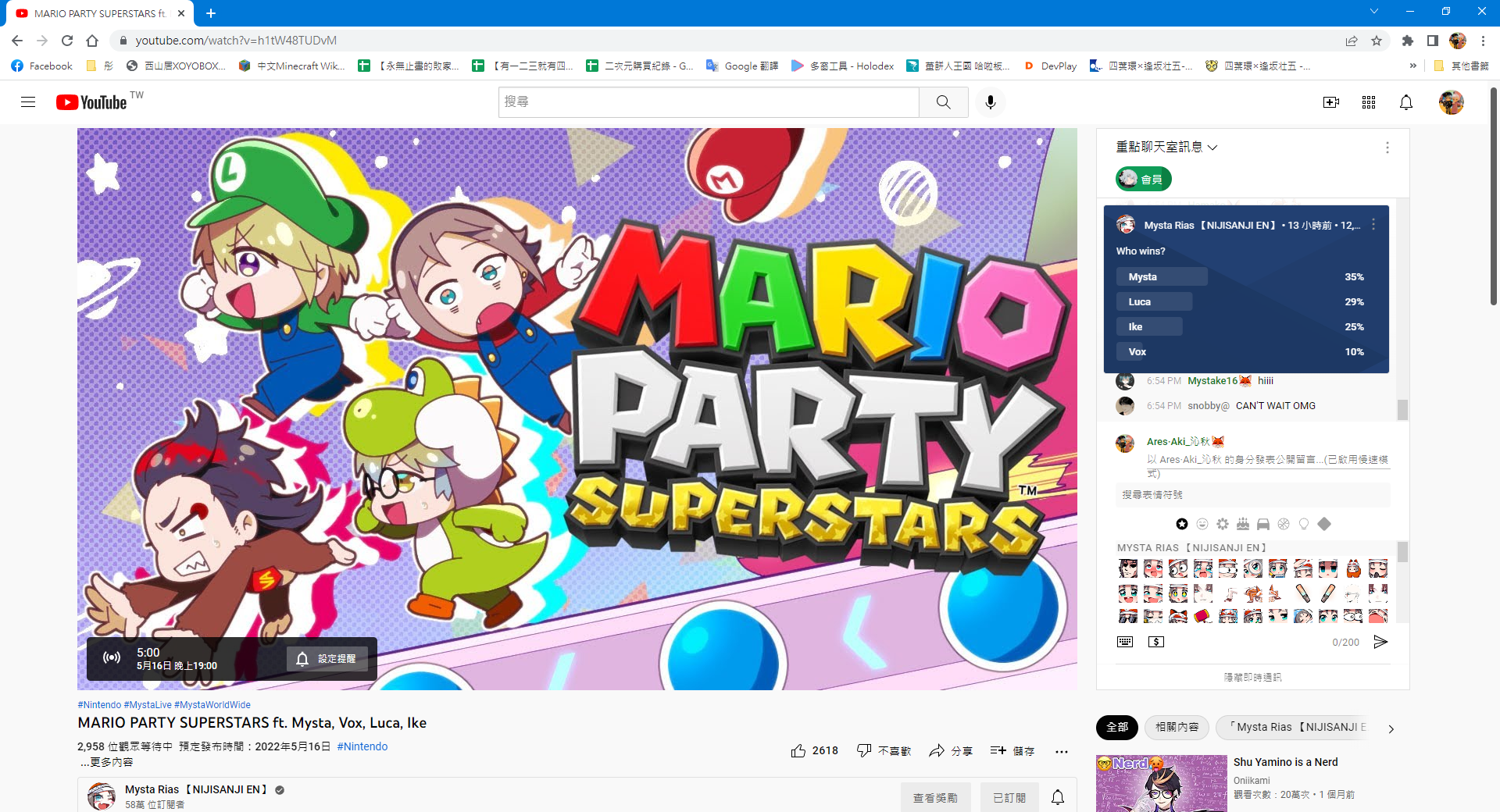The image size is (1500, 812).
Task: Select the basketball activity emoji category
Action: click(1284, 524)
